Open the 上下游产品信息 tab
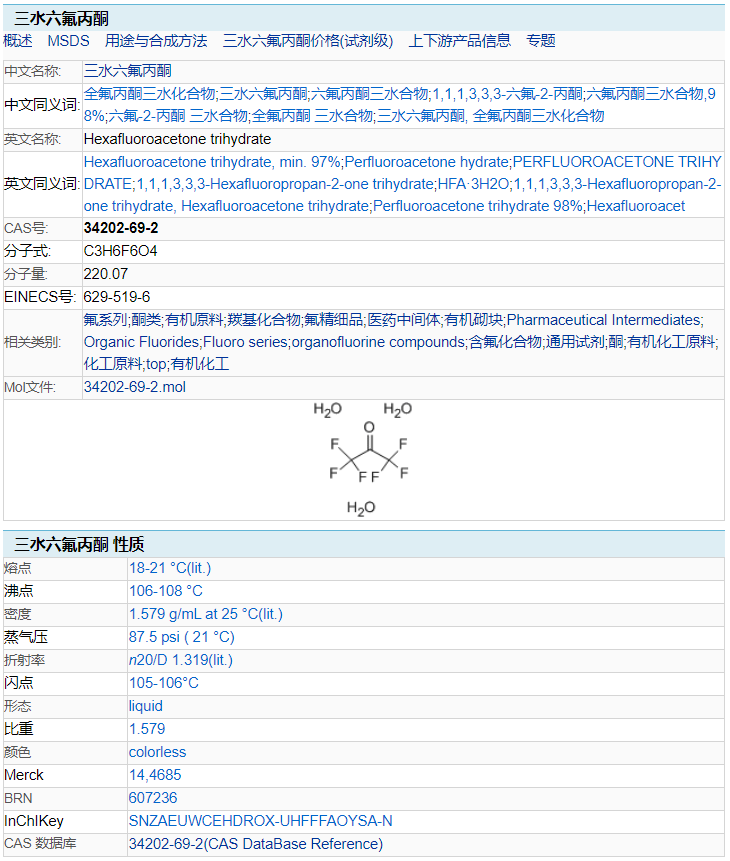The image size is (730, 861). click(460, 41)
